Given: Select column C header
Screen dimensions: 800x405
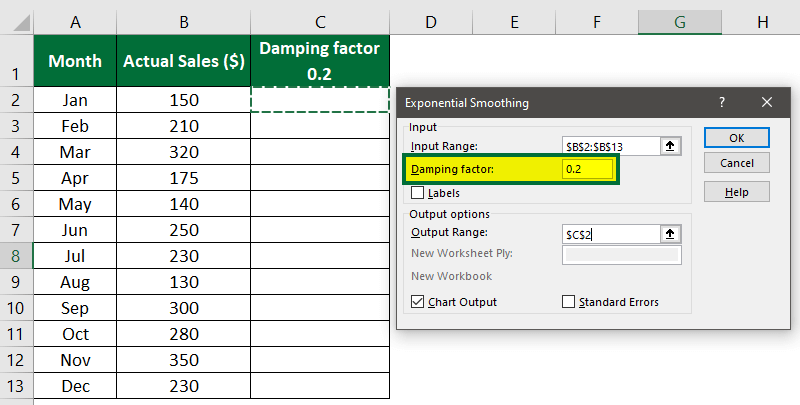Looking at the screenshot, I should tap(320, 22).
